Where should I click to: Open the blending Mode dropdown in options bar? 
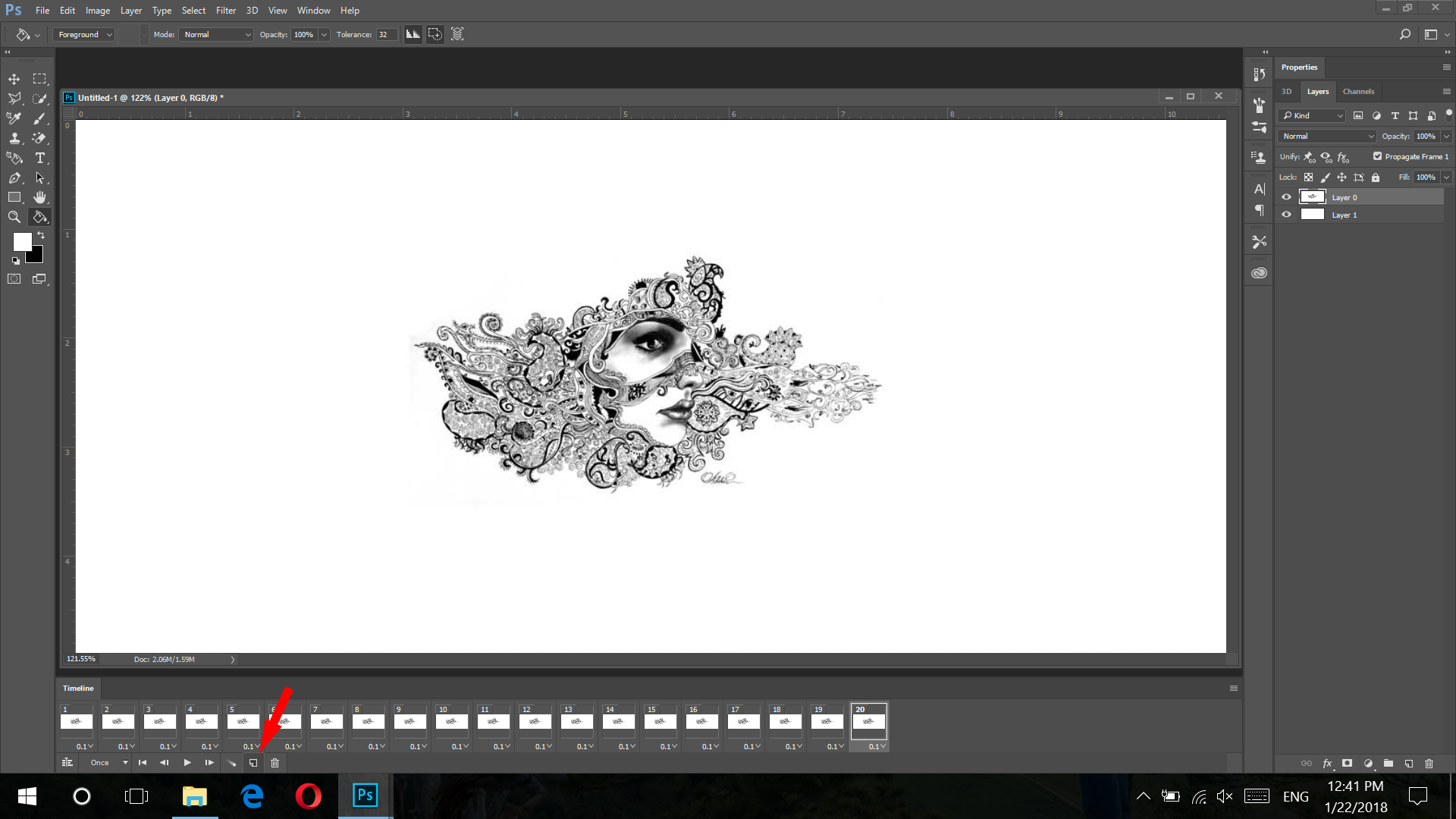pos(216,34)
